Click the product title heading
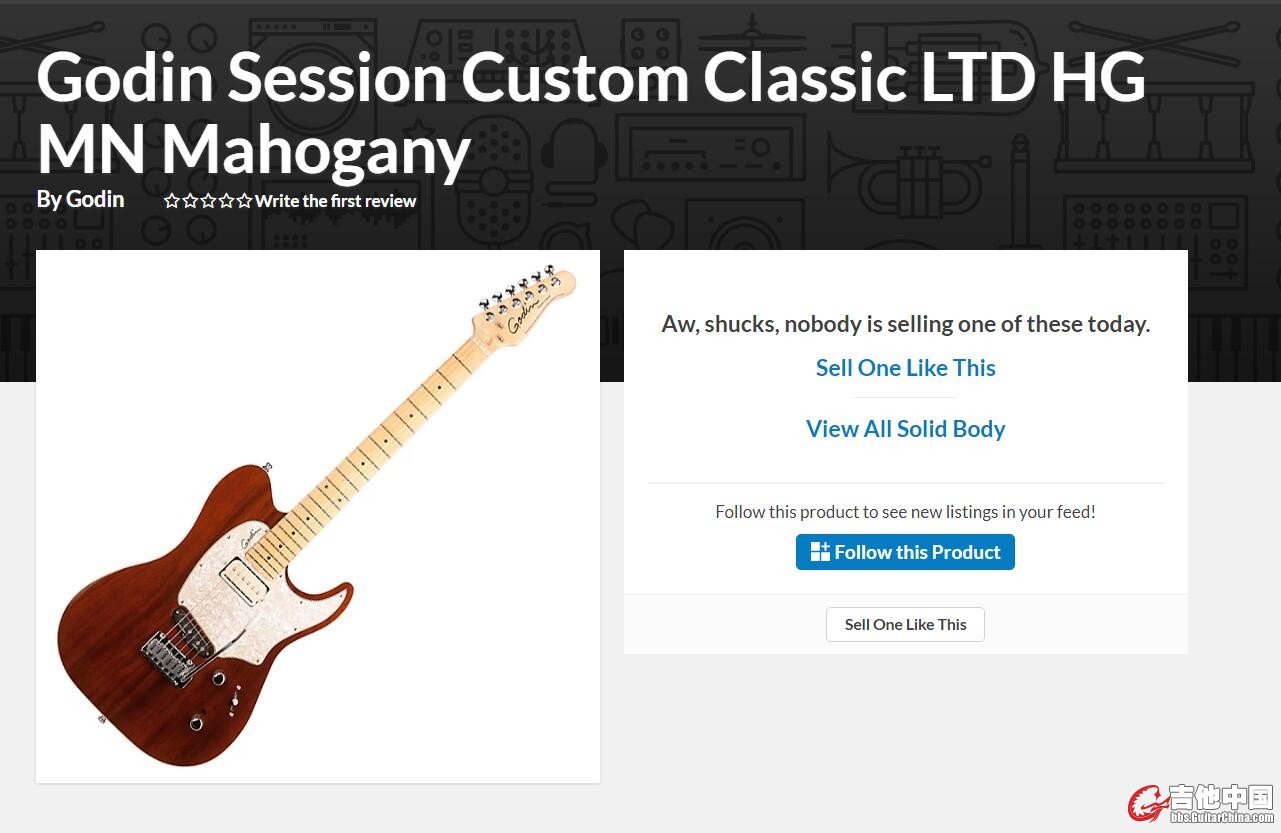This screenshot has width=1281, height=833. [591, 114]
